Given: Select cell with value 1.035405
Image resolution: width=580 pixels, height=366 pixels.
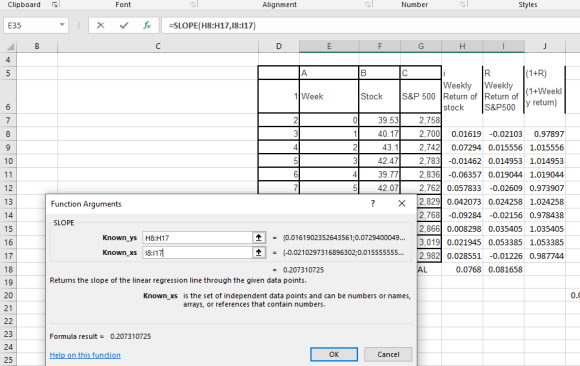Looking at the screenshot, I should click(x=545, y=229).
